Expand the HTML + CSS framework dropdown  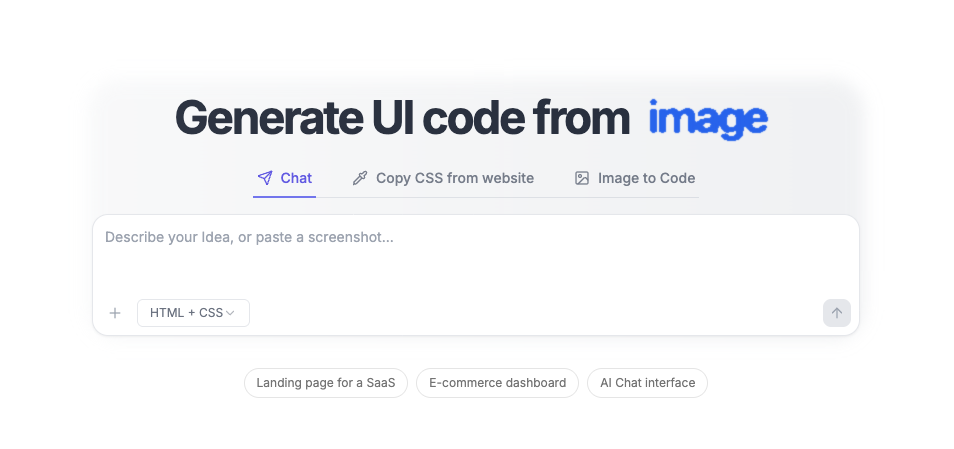coord(193,313)
